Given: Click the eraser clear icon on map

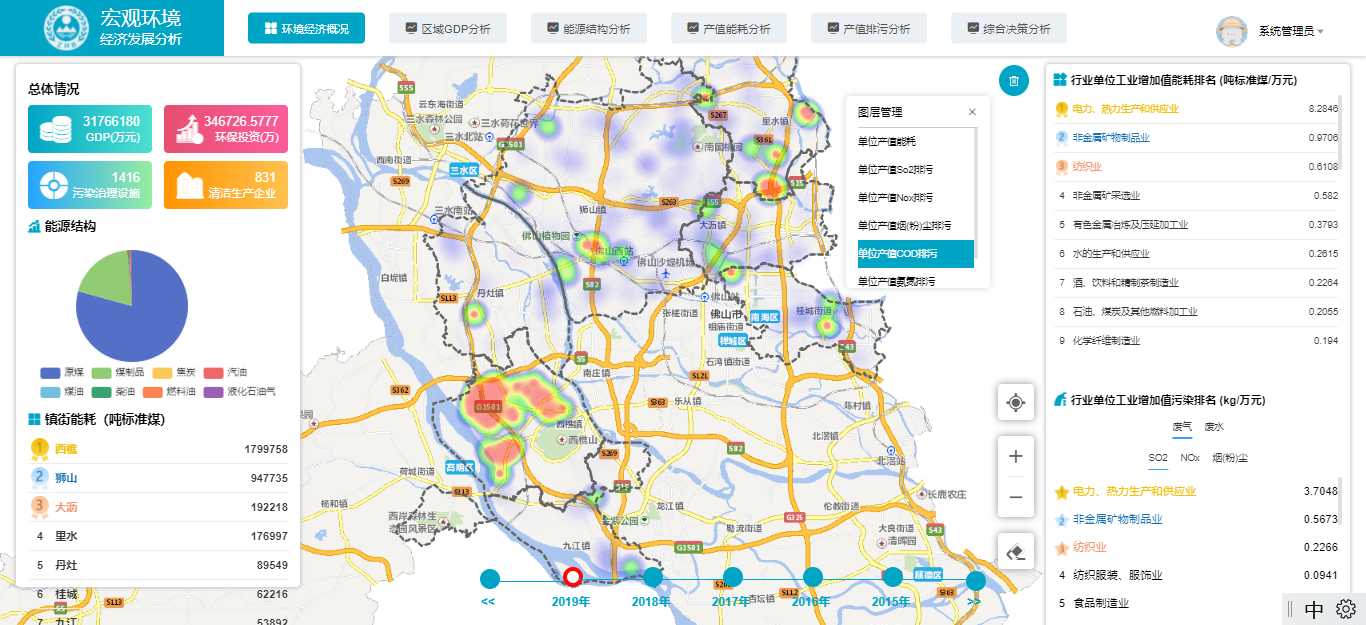Looking at the screenshot, I should 1015,551.
